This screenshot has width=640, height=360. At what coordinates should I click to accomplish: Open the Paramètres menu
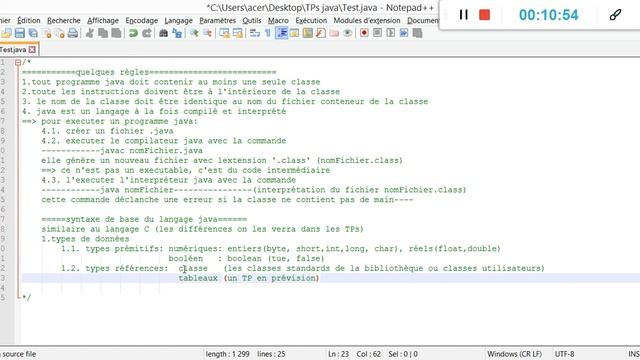[218, 20]
